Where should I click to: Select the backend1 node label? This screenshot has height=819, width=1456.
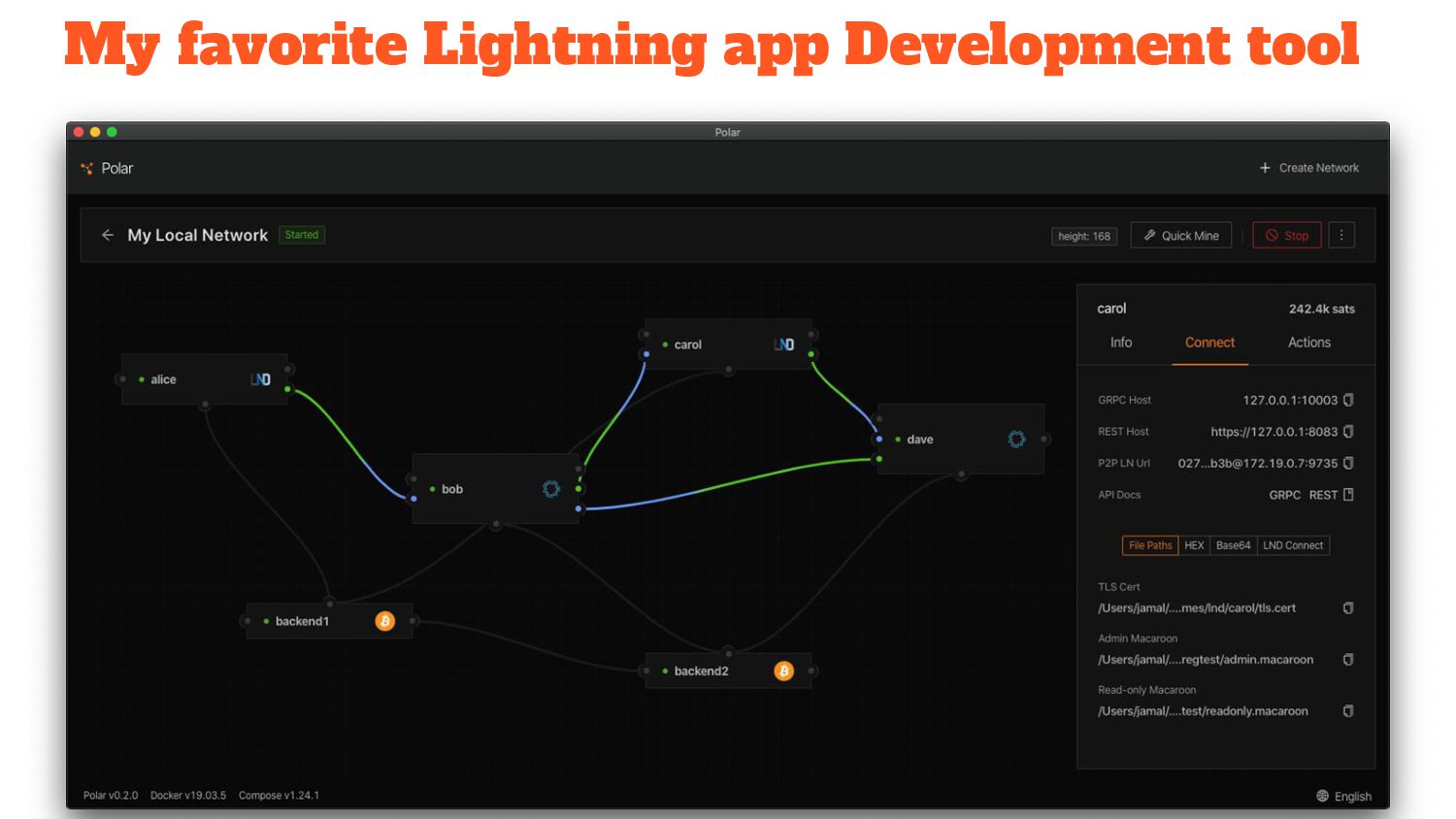[302, 621]
